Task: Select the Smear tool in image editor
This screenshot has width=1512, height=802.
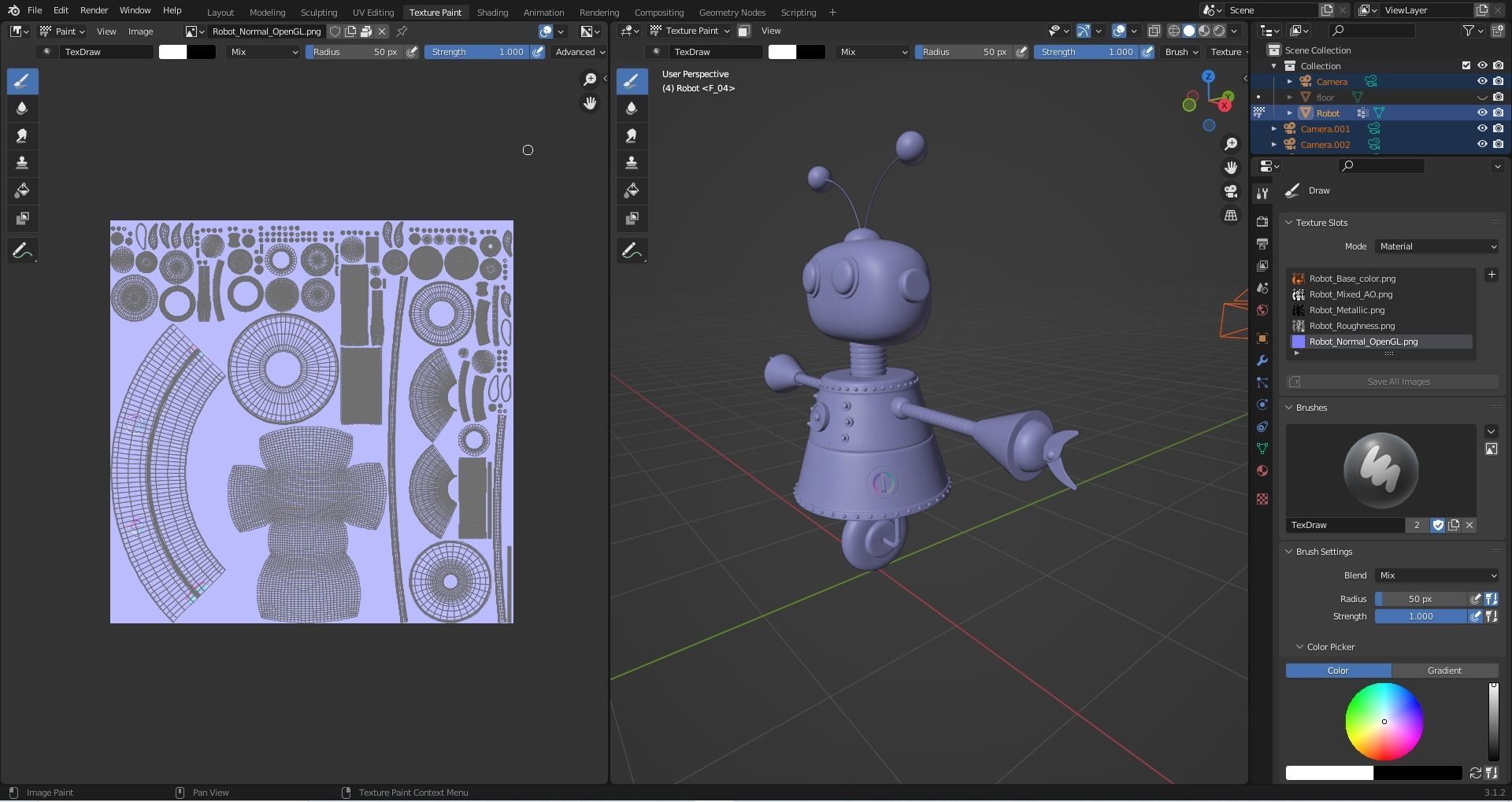Action: coord(22,136)
